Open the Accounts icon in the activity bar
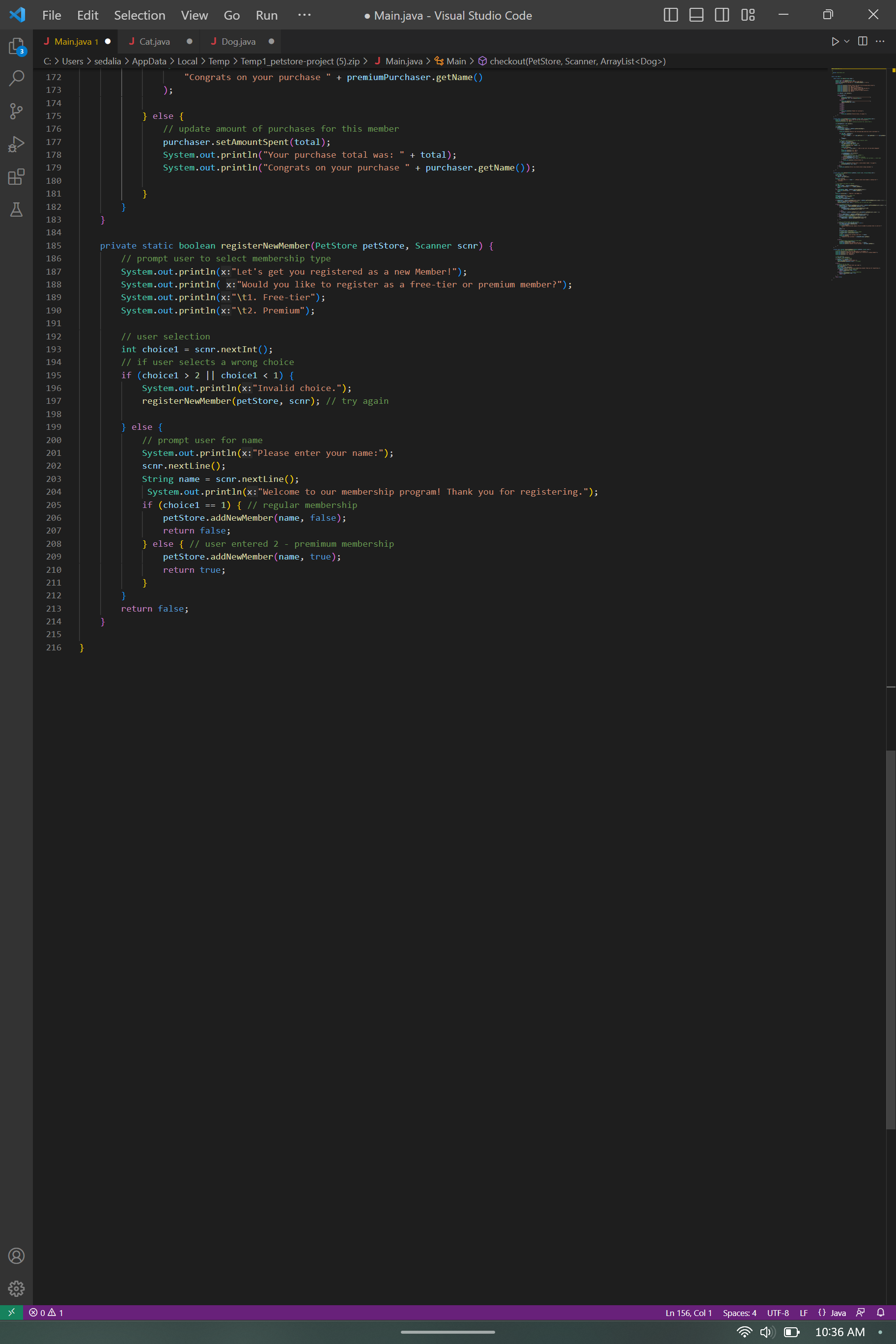The height and width of the screenshot is (1344, 896). click(x=16, y=1256)
